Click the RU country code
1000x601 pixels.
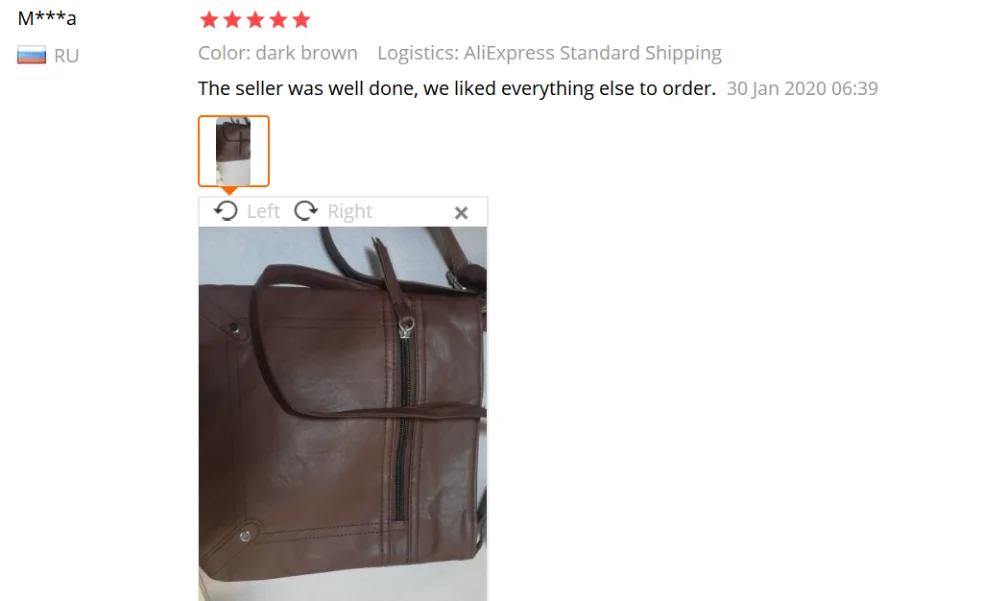pyautogui.click(x=66, y=56)
